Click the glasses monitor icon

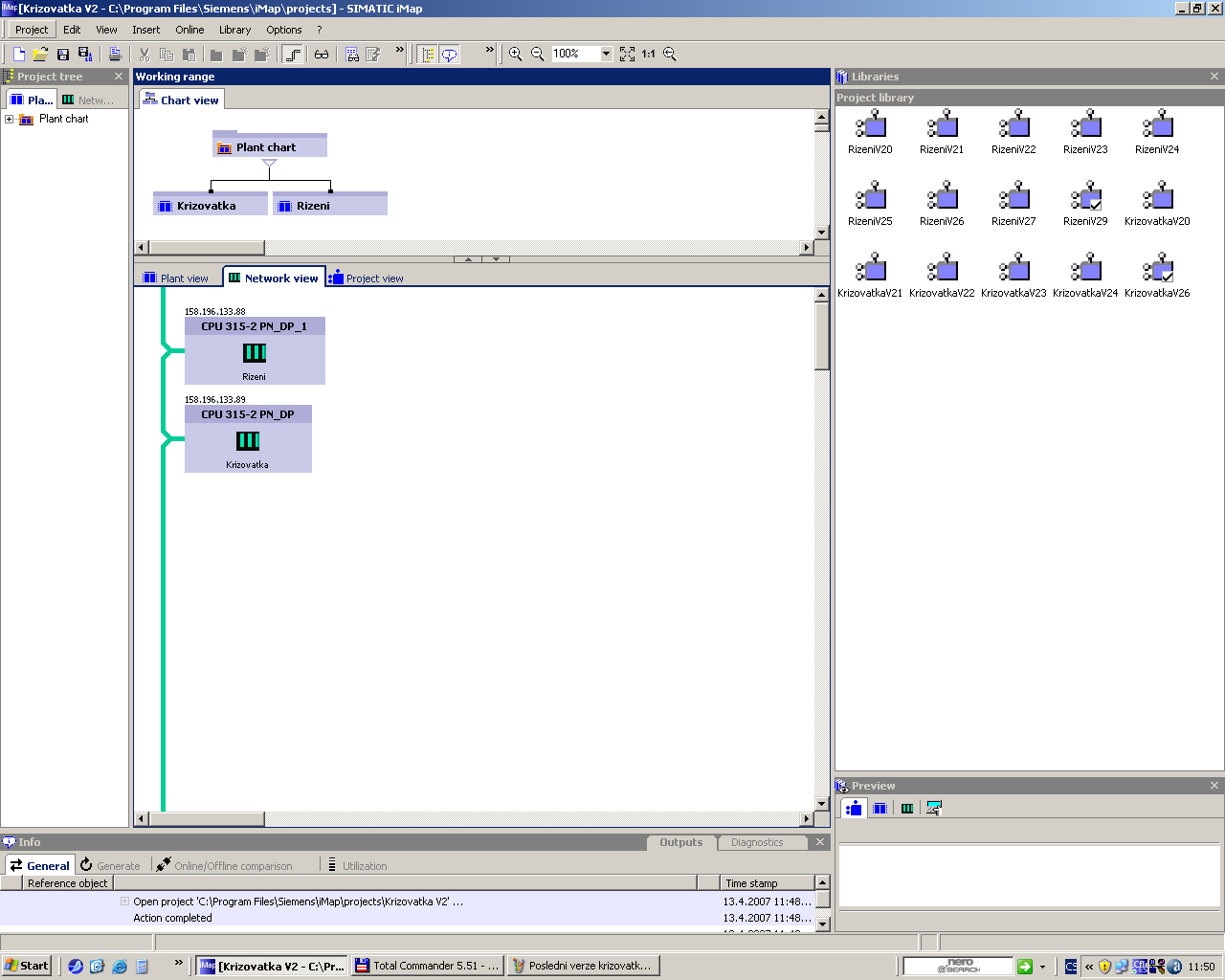322,55
